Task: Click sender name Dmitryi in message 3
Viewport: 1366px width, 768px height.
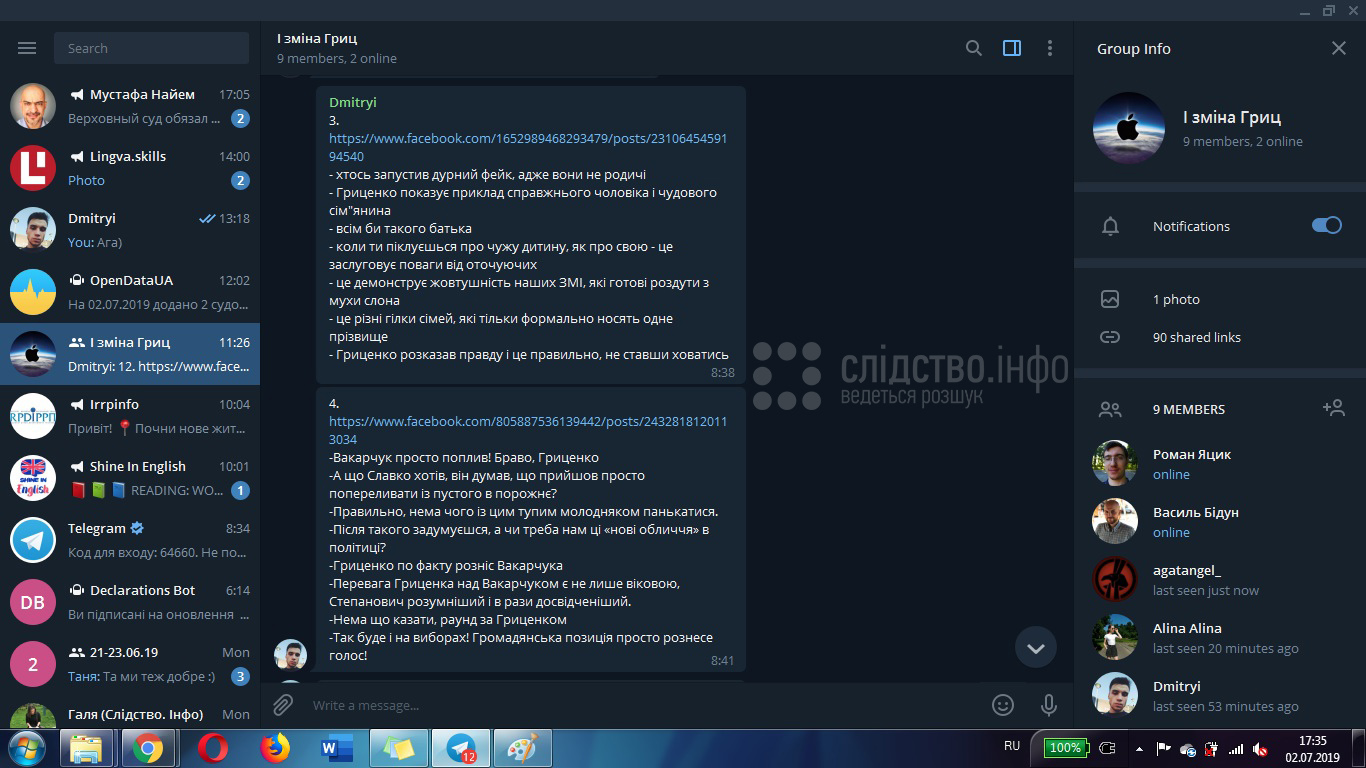Action: 353,102
